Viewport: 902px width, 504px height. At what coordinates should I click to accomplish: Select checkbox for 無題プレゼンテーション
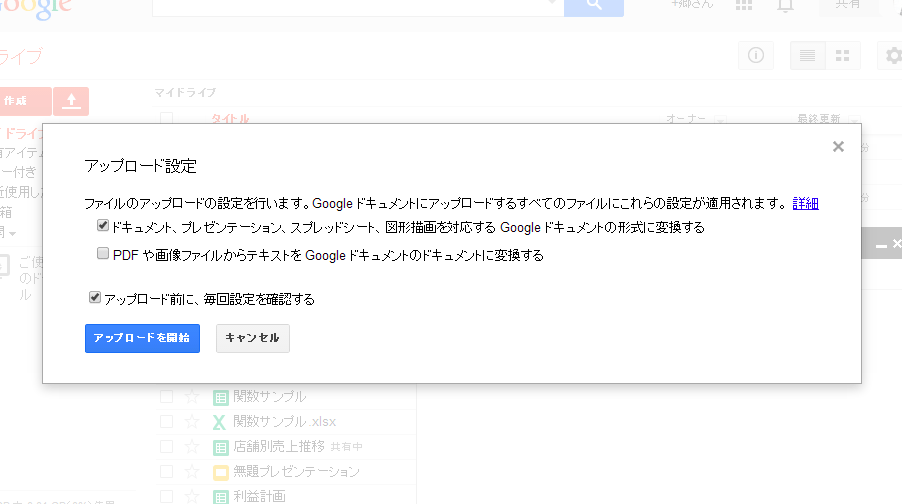pyautogui.click(x=166, y=472)
